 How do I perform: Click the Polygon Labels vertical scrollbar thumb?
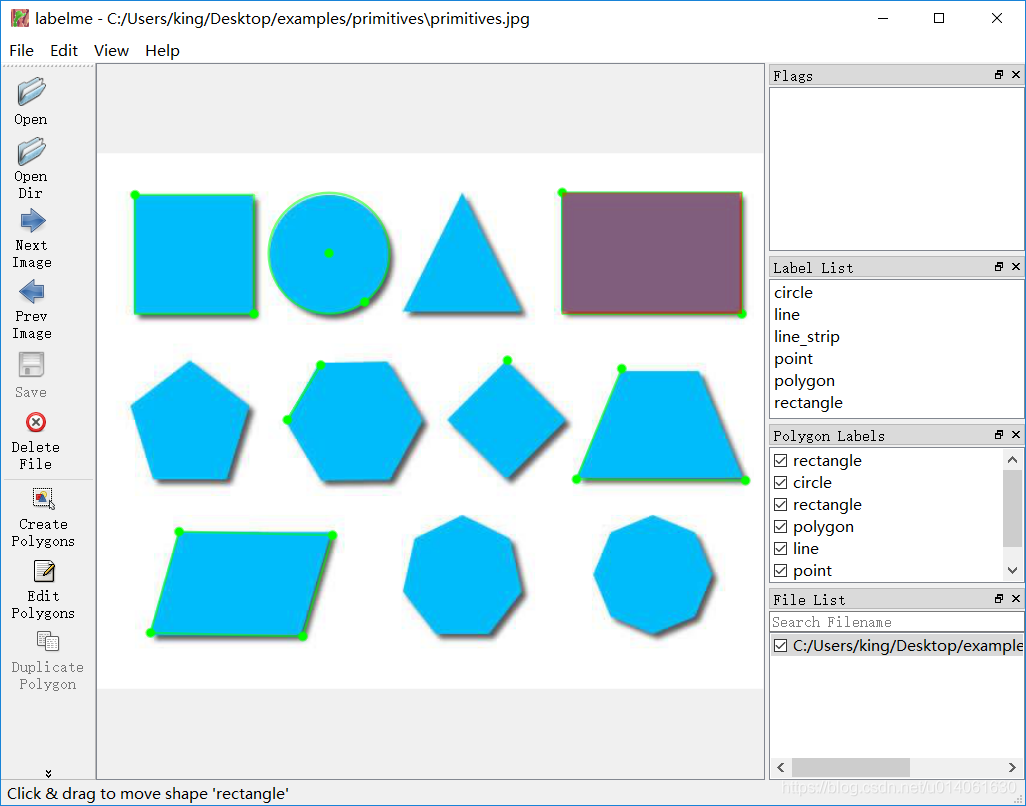click(1012, 508)
